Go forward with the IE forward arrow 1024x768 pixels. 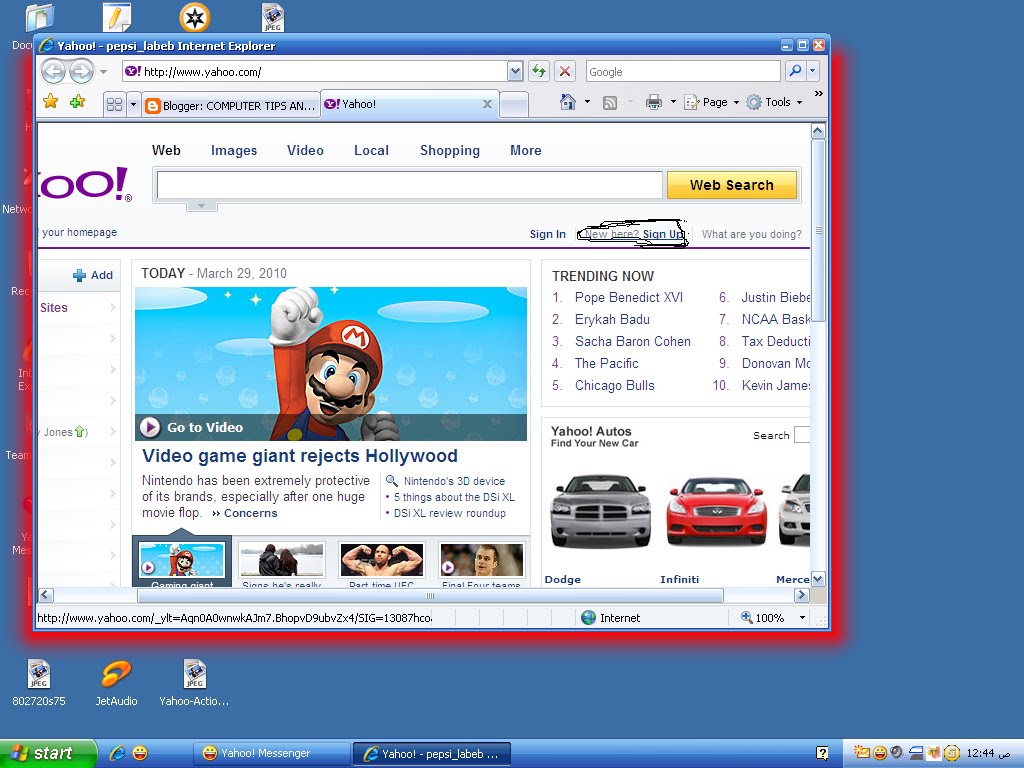(81, 71)
